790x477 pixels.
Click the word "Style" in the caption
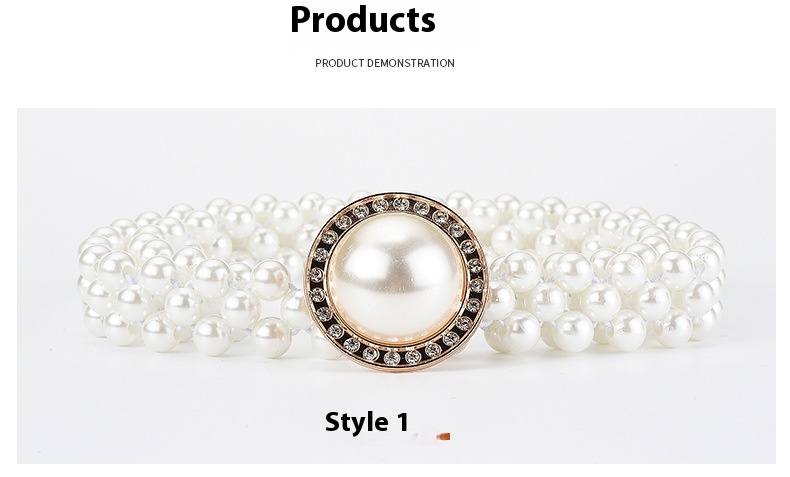pyautogui.click(x=357, y=422)
